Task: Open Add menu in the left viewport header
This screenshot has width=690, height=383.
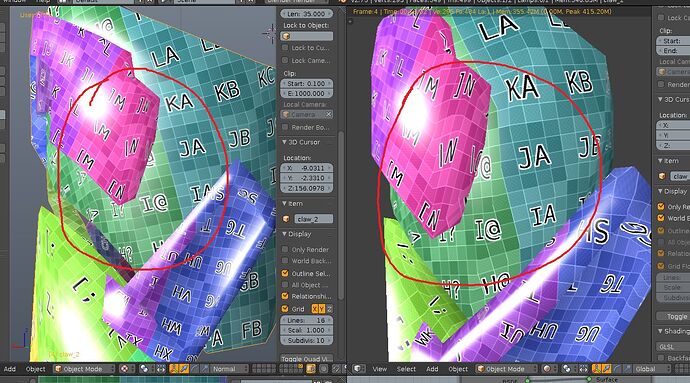Action: pyautogui.click(x=10, y=369)
